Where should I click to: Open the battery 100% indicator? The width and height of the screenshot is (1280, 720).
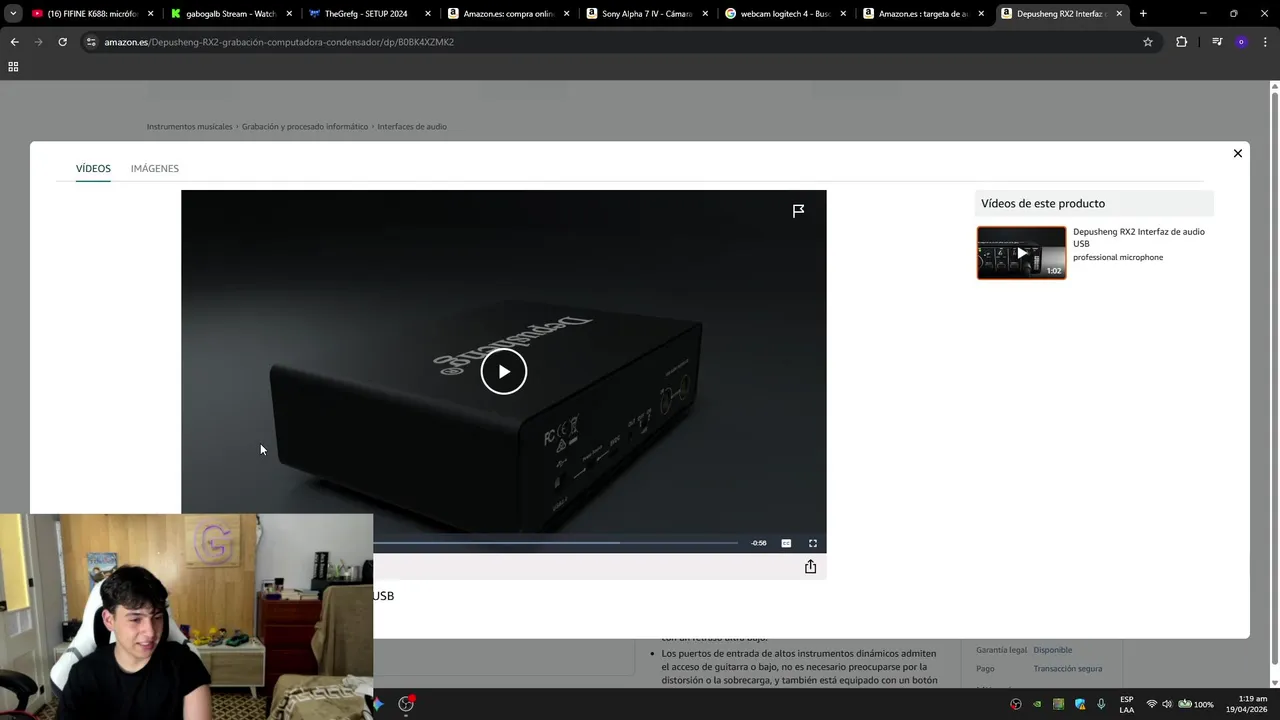click(x=1196, y=704)
